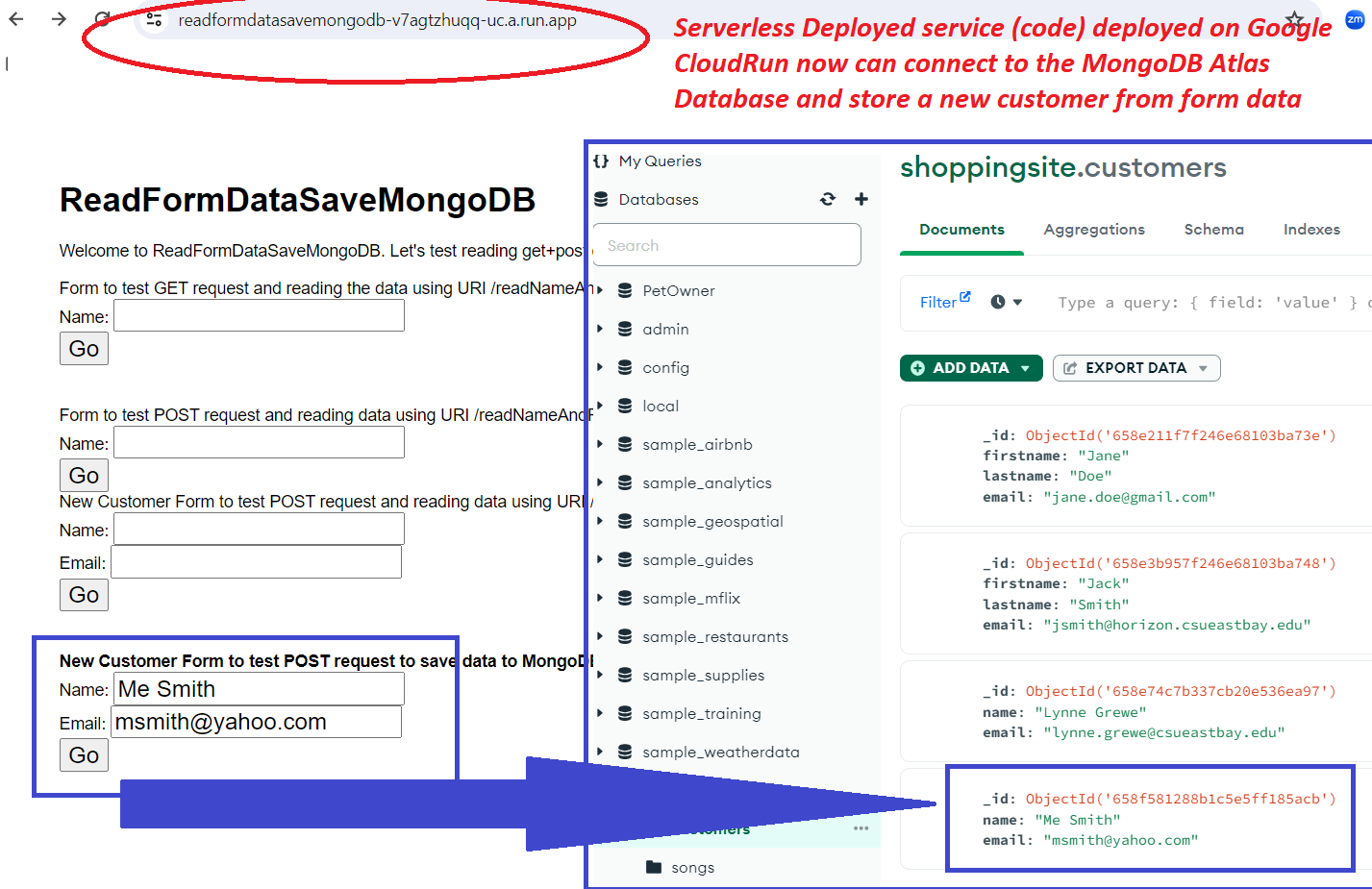Viewport: 1372px width, 889px height.
Task: Click the Filter link
Action: point(938,302)
